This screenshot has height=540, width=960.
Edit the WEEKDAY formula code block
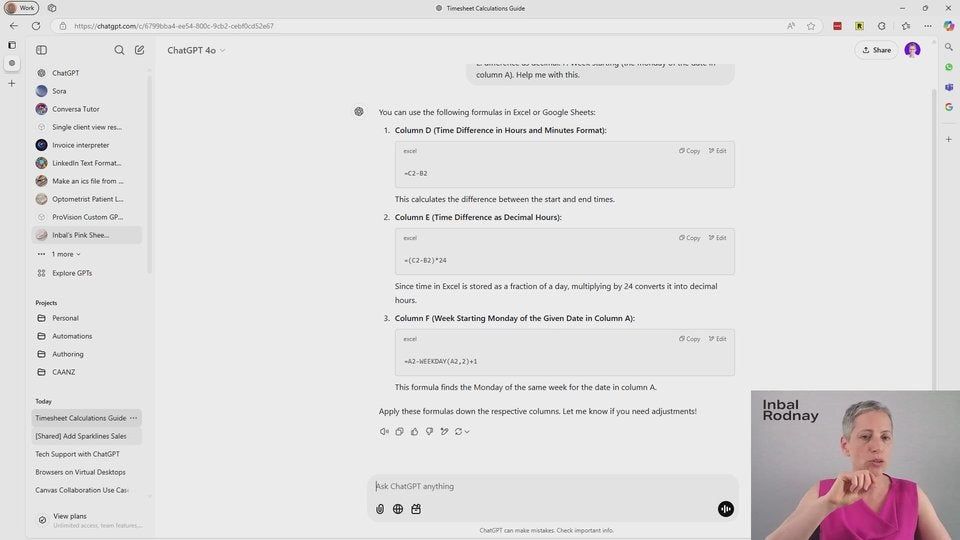718,339
